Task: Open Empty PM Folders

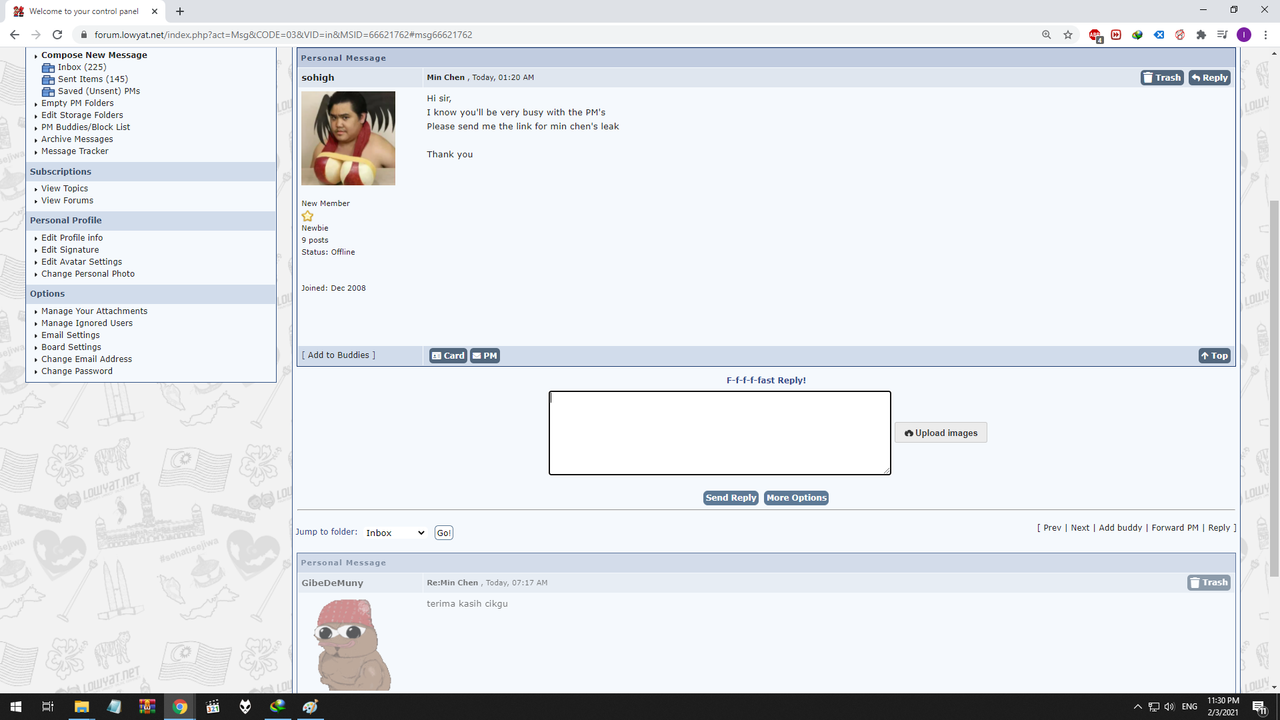Action: (x=77, y=103)
